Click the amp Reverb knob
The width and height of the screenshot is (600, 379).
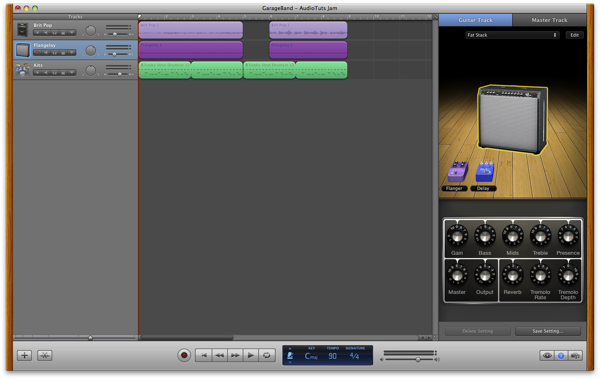click(x=512, y=275)
